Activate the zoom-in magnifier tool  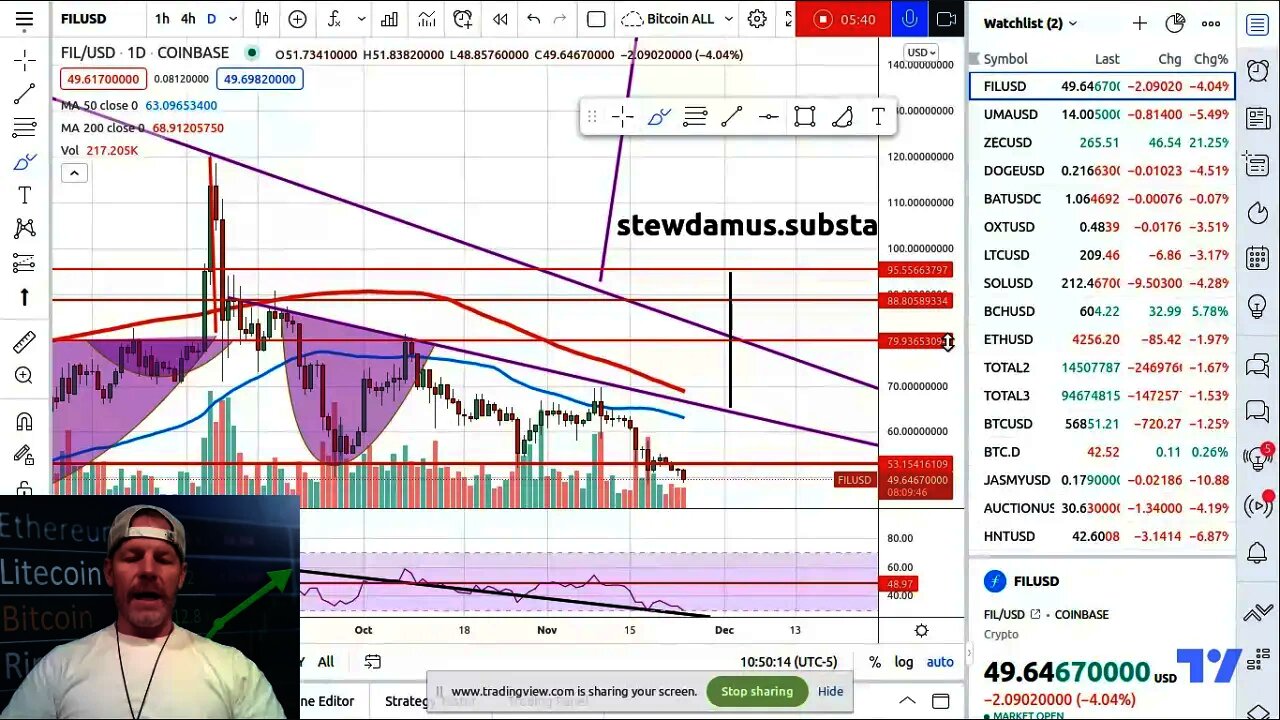pos(25,376)
